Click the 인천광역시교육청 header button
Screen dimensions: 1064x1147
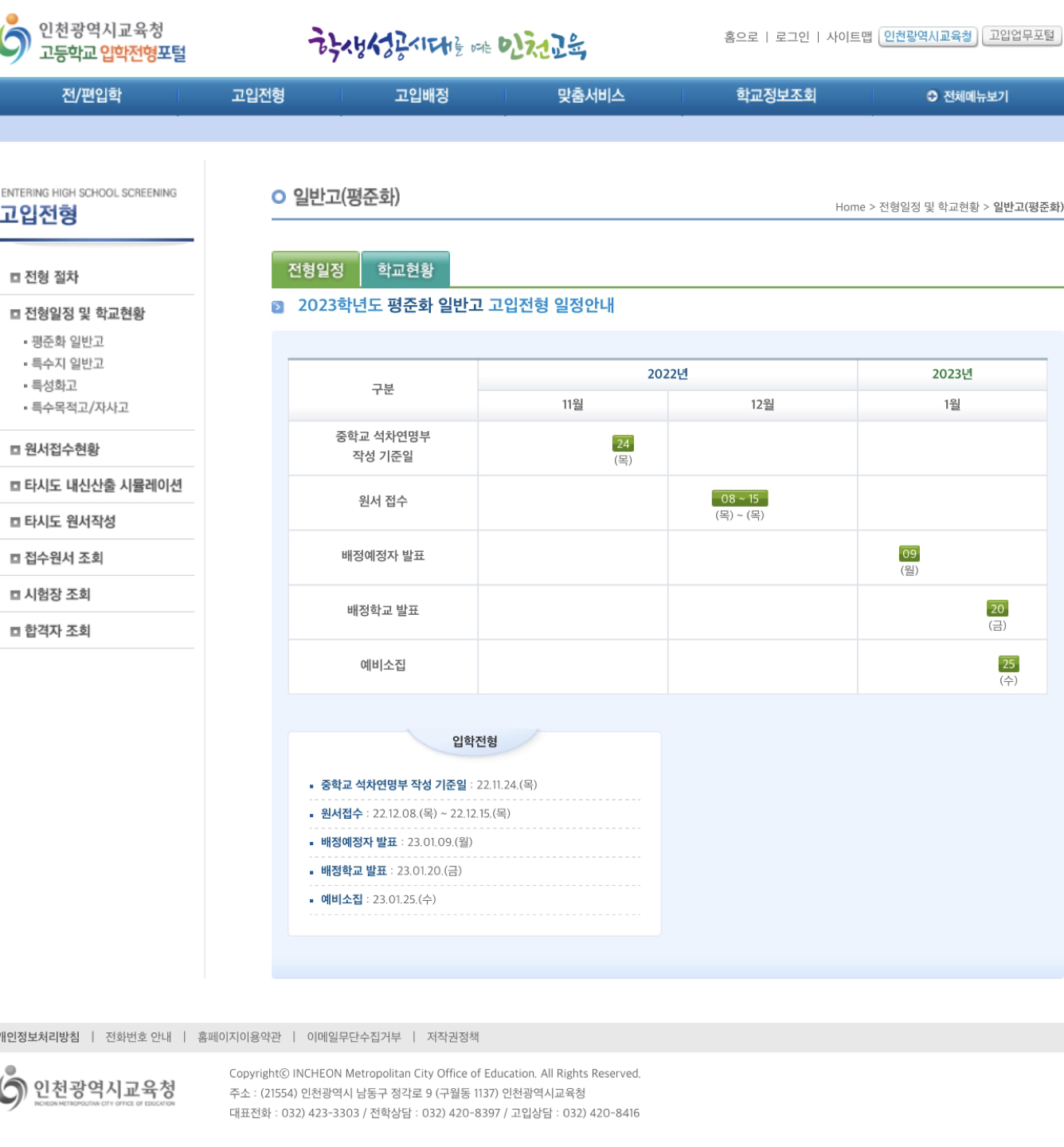928,37
